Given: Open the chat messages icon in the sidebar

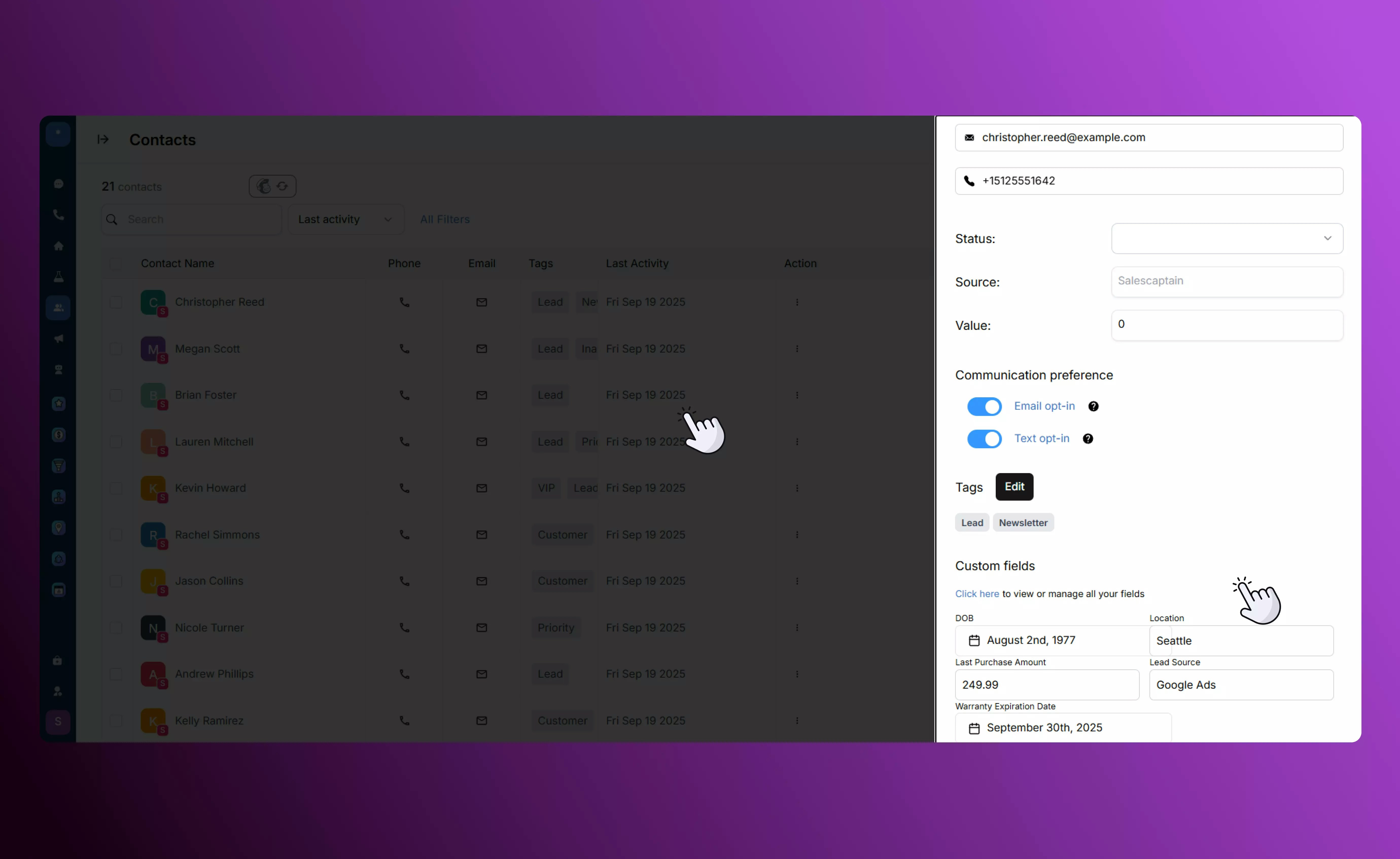Looking at the screenshot, I should coord(59,184).
